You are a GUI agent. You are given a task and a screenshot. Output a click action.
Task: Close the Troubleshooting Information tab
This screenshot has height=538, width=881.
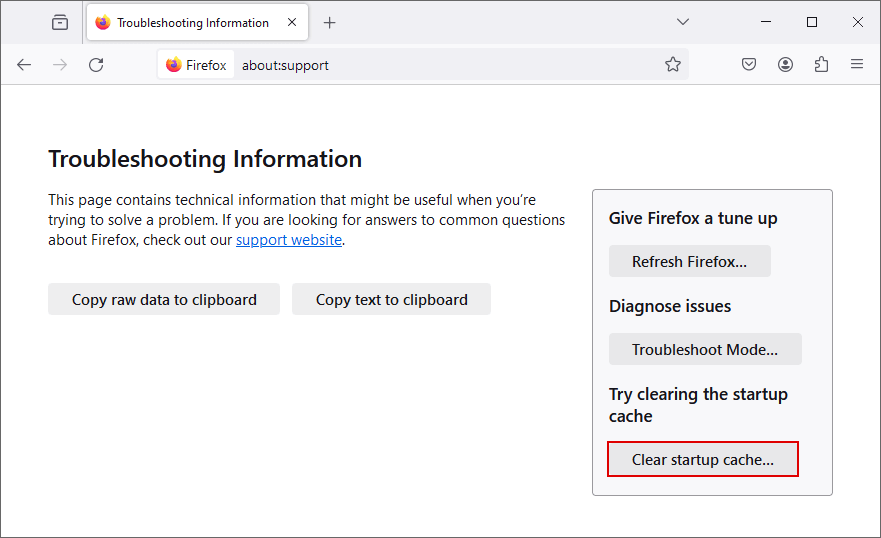coord(292,22)
